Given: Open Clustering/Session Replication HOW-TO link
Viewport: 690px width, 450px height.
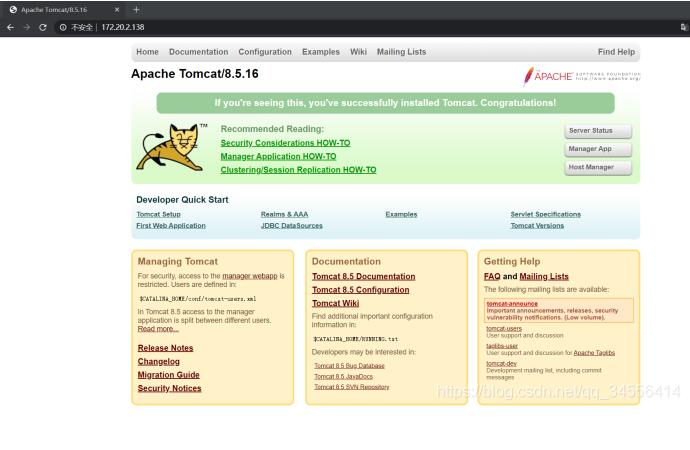Looking at the screenshot, I should [298, 170].
